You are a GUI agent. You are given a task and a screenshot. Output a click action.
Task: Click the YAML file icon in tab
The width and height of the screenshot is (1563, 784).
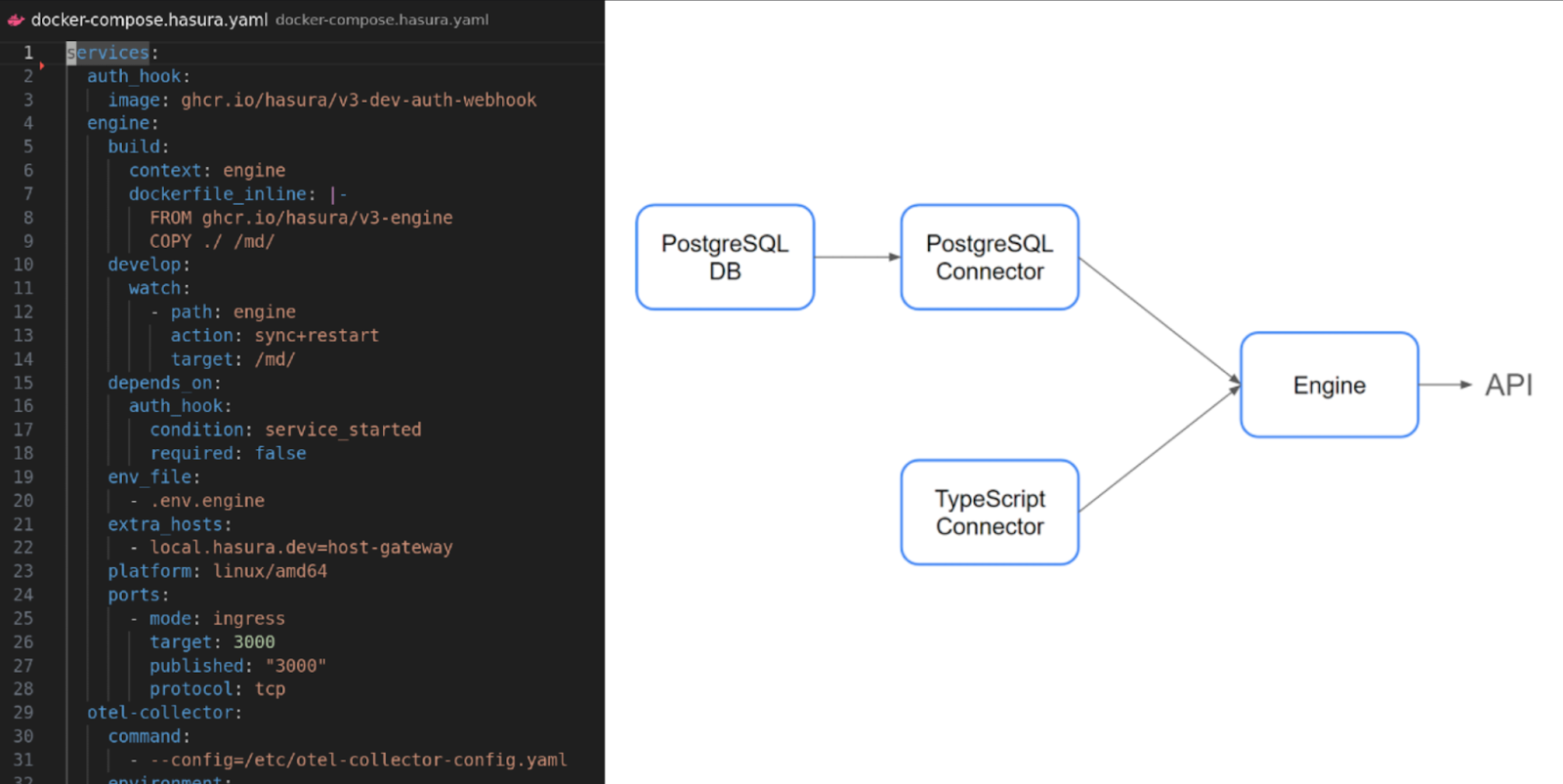[16, 20]
